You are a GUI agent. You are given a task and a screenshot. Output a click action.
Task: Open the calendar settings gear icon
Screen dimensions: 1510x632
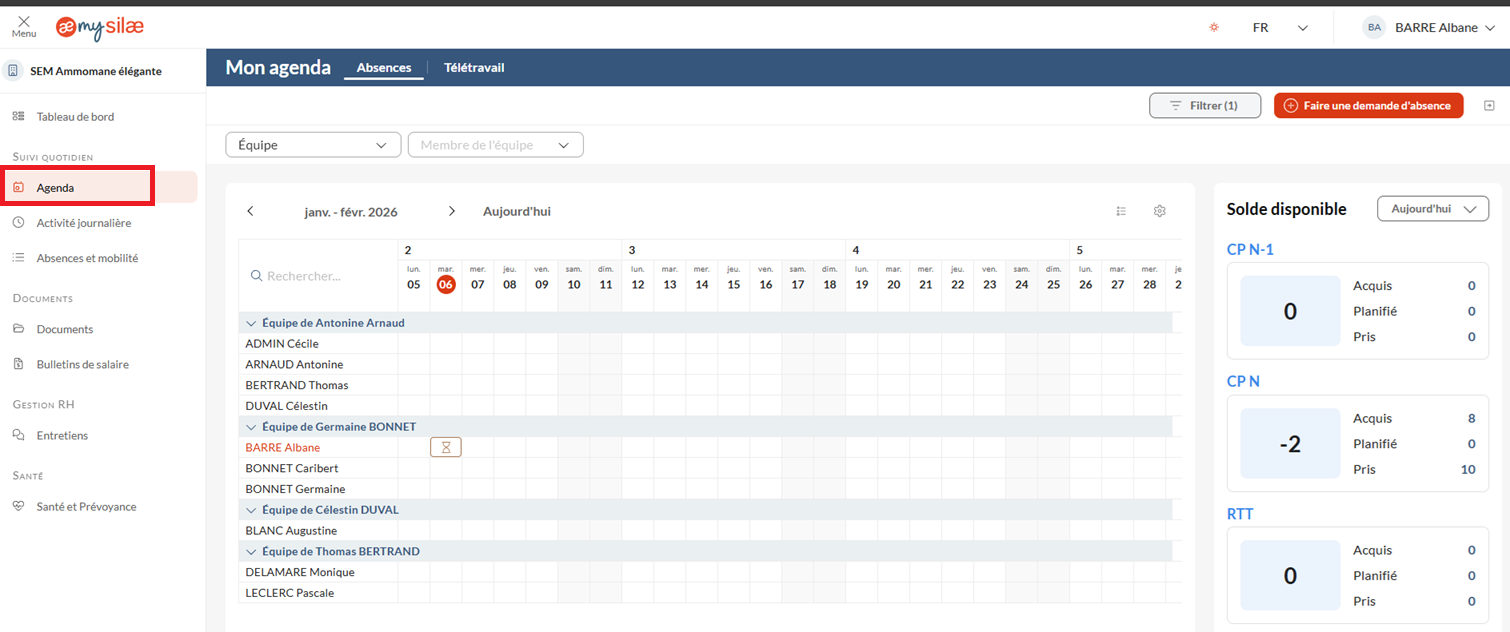(x=1160, y=211)
